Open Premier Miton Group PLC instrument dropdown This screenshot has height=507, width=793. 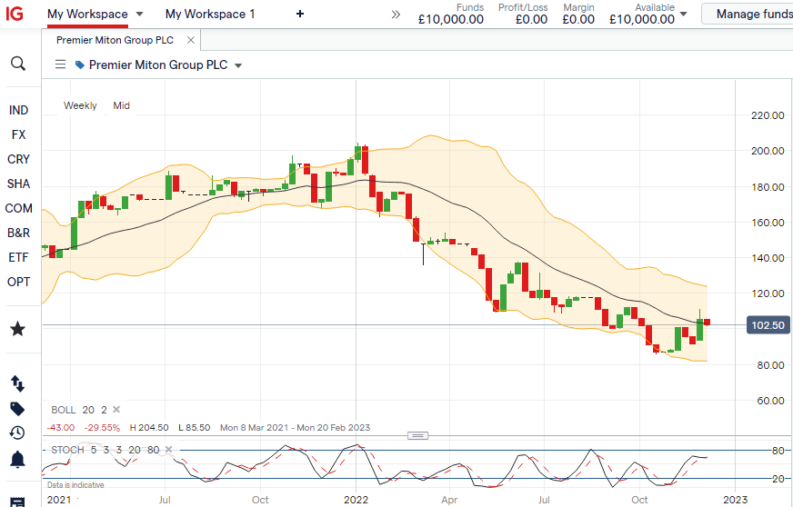(238, 65)
